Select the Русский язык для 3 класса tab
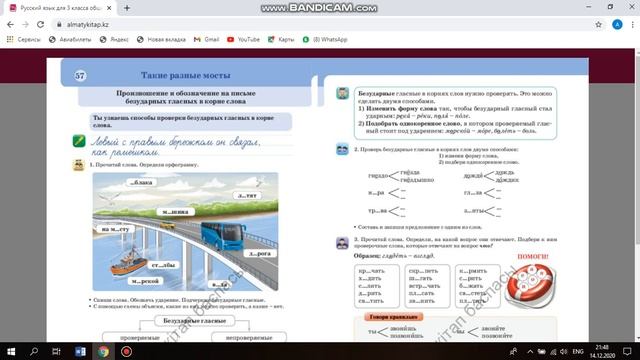This screenshot has width=640, height=360. [x=60, y=8]
